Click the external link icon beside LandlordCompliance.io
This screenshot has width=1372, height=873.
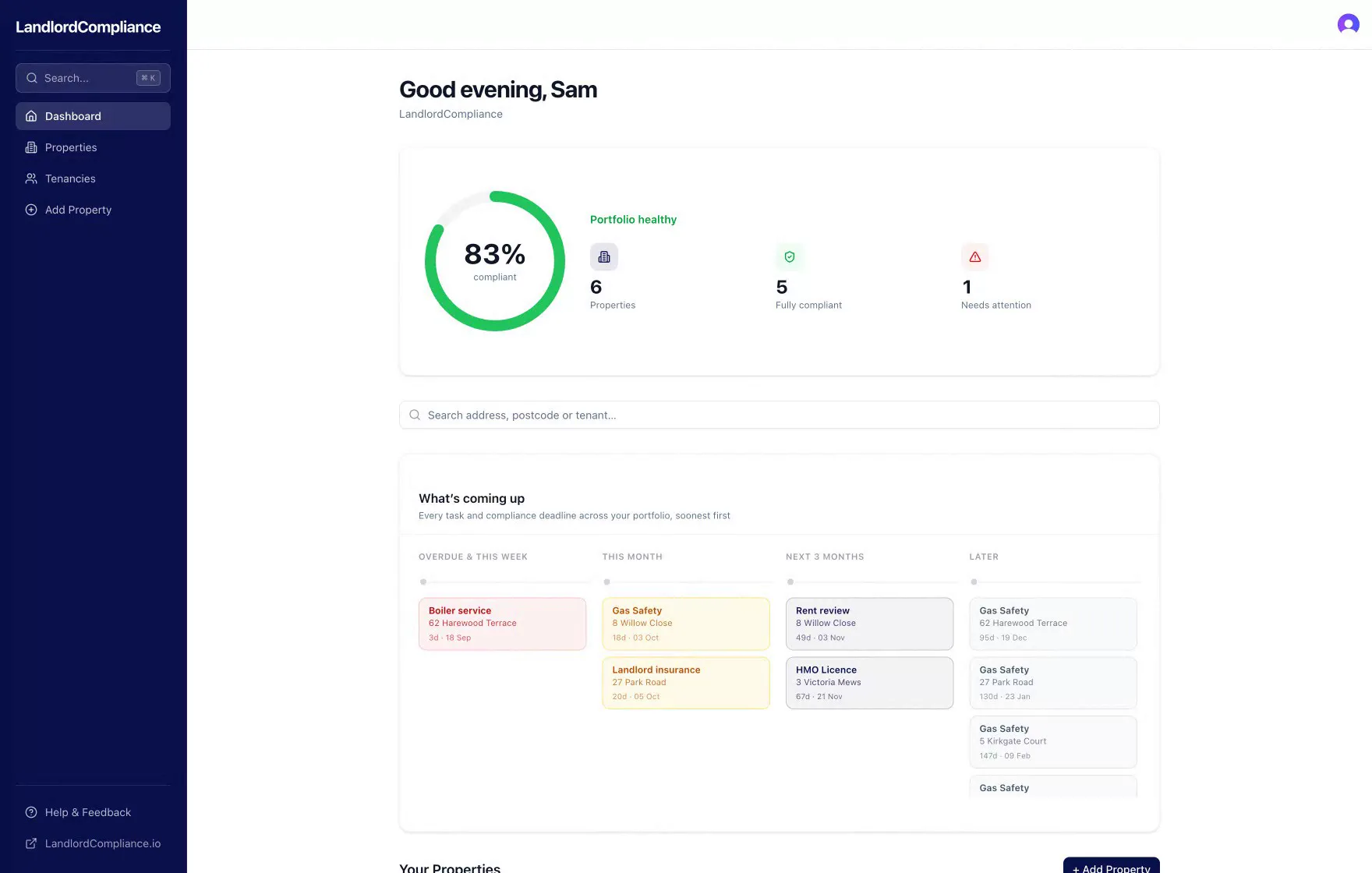click(x=31, y=843)
